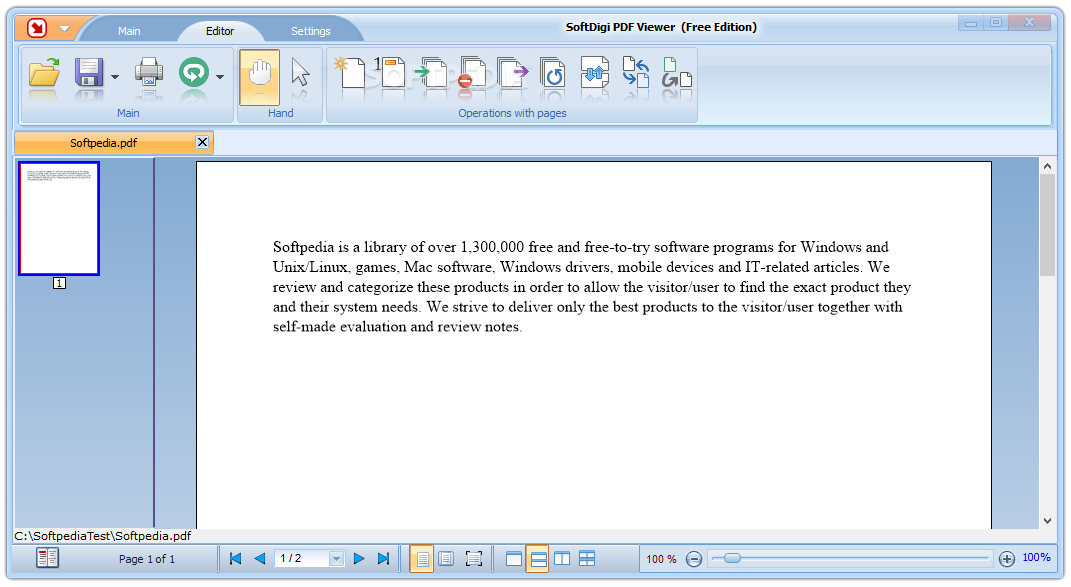Screen dimensions: 1071x587
Task: Click the thumbnail page number label 1
Action: click(59, 283)
